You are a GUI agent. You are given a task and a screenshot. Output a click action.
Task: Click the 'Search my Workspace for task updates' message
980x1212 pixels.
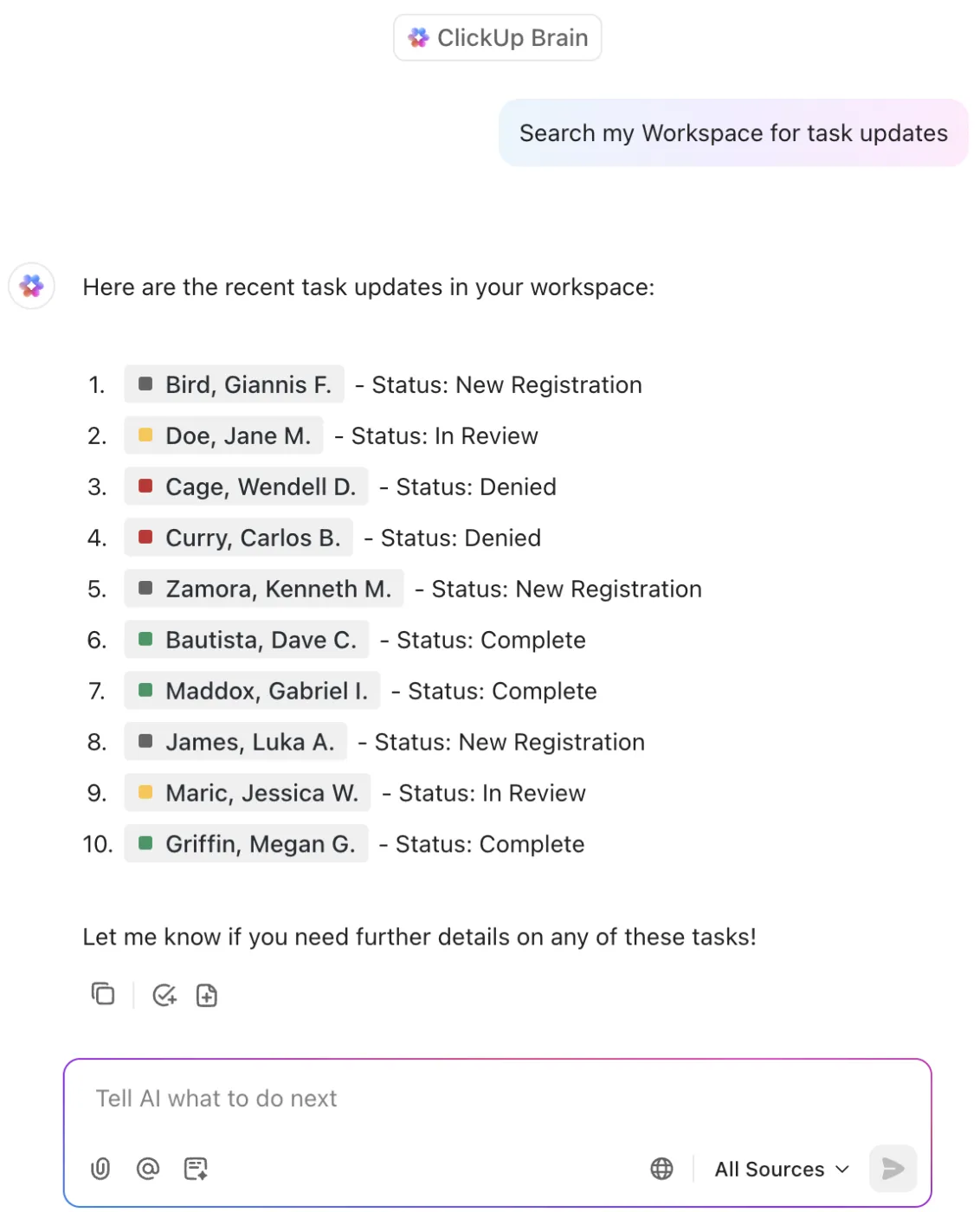tap(733, 132)
